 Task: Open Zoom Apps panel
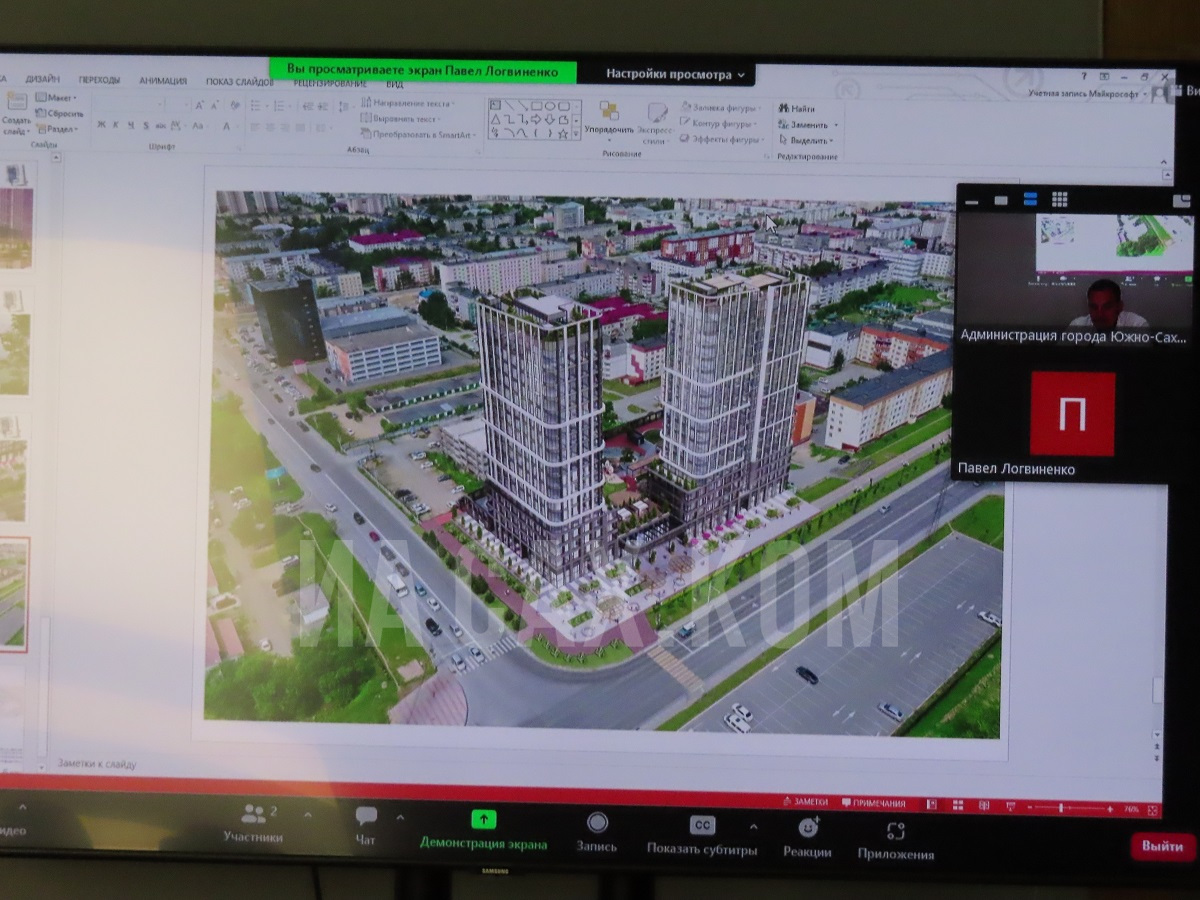(x=895, y=840)
